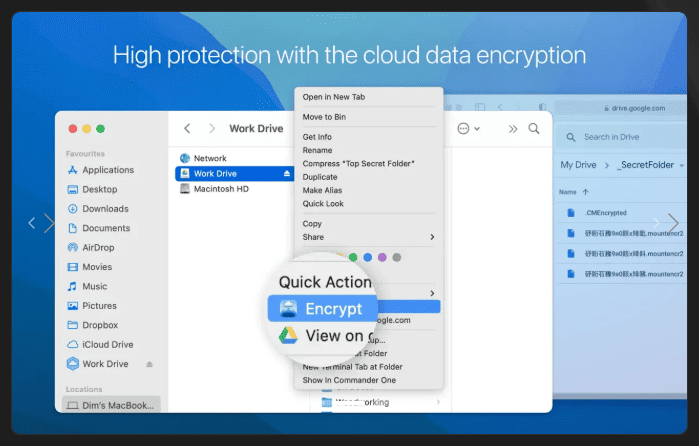Choose Duplicate in context menu
Screen dimensions: 699x446
(x=320, y=177)
